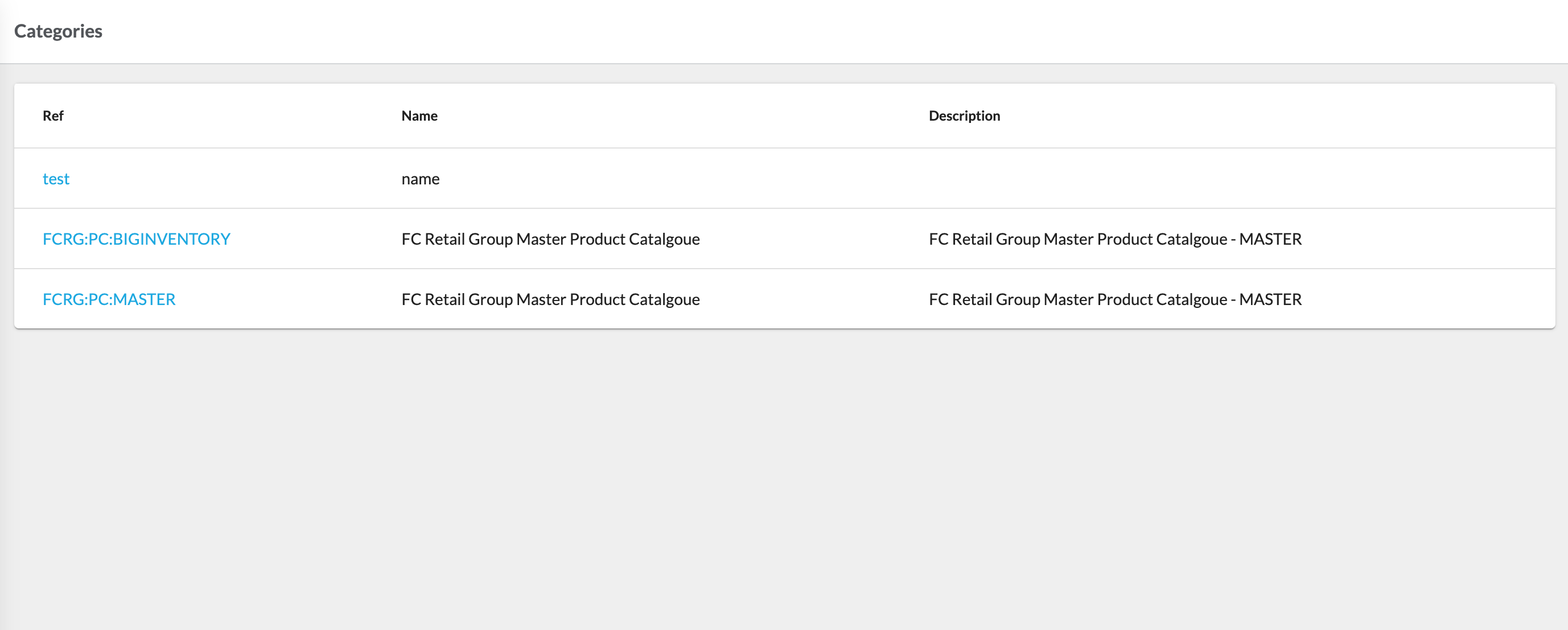Click the Description column header
Screen dimensions: 1568x630
coord(964,116)
